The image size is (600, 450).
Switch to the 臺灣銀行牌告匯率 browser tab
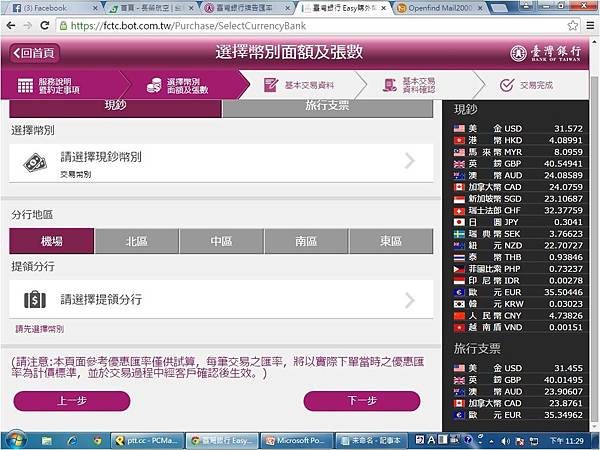click(248, 8)
